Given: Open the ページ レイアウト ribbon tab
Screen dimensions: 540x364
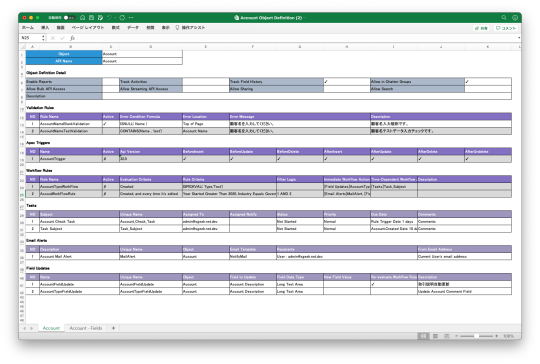Looking at the screenshot, I should [88, 28].
